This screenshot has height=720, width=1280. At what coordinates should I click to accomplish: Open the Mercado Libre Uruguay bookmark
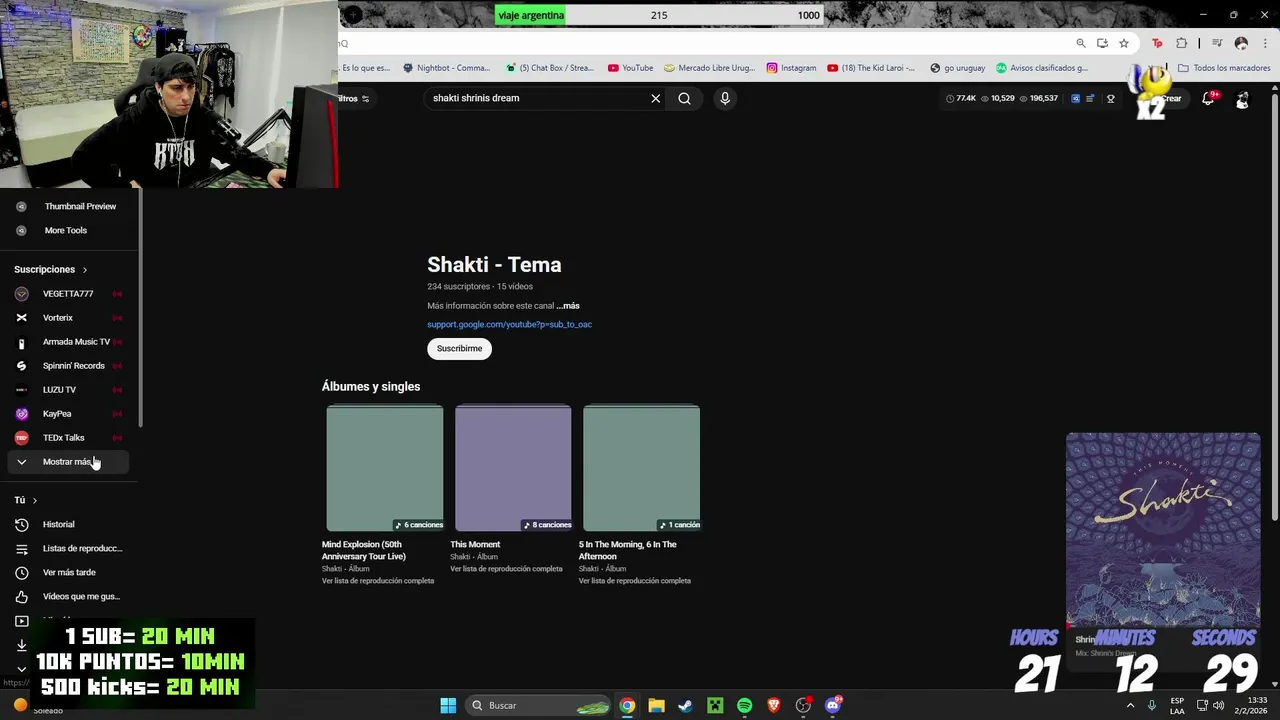point(709,68)
